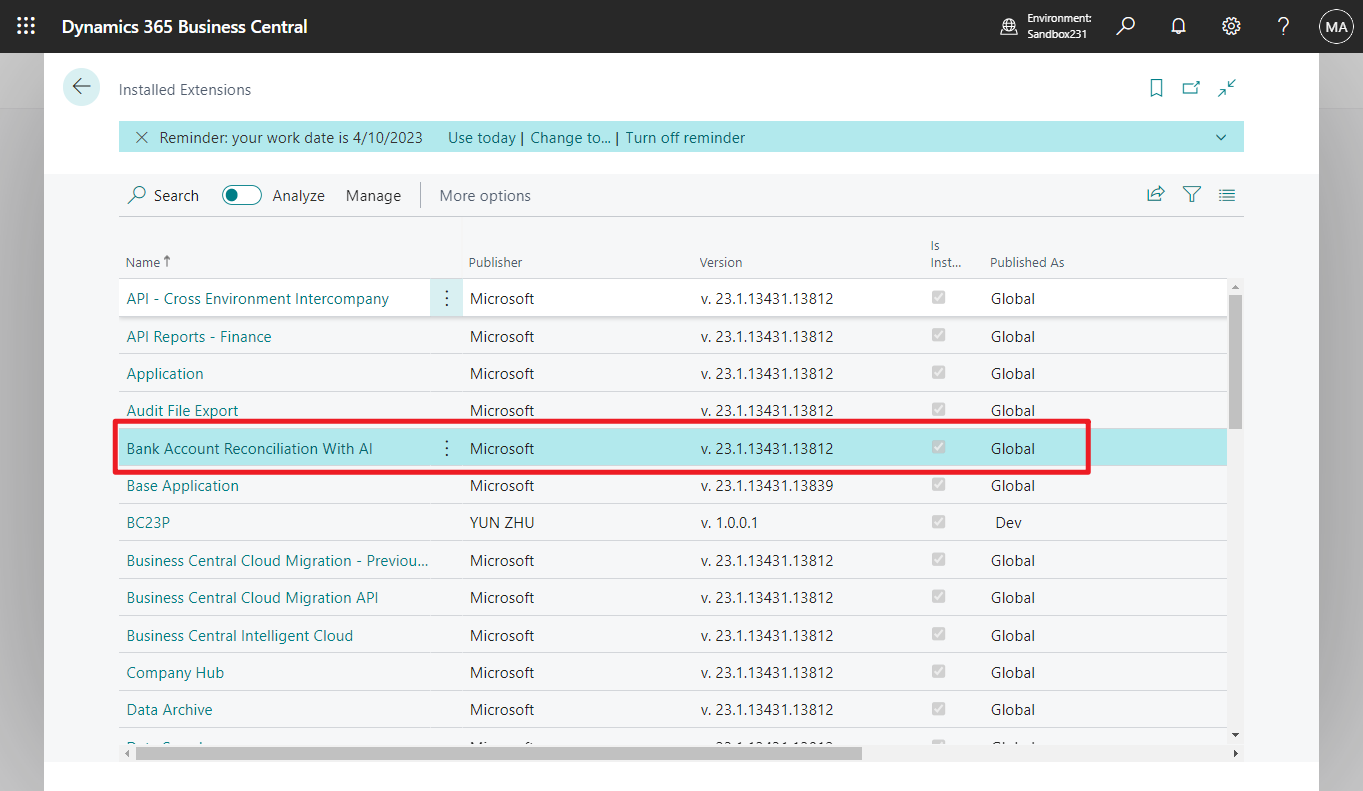Check Is Installed box for BC23P row

click(x=938, y=521)
